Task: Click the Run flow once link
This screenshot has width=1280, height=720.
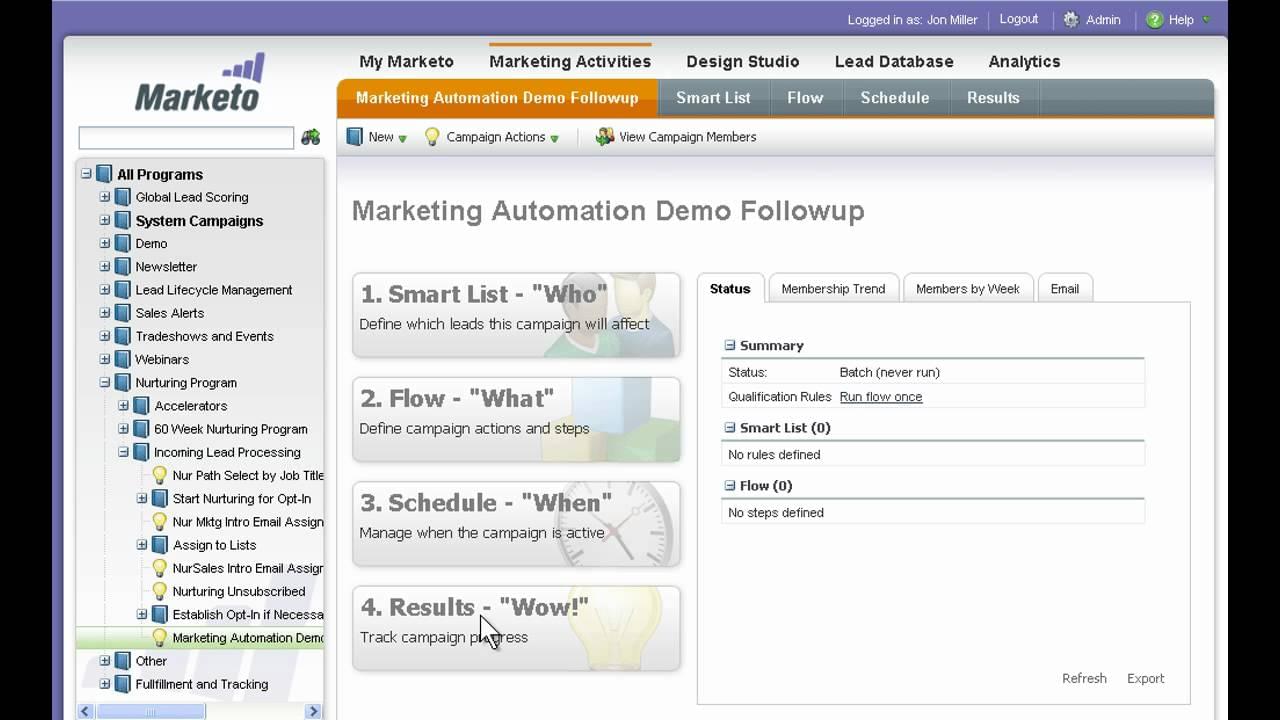Action: coord(881,397)
